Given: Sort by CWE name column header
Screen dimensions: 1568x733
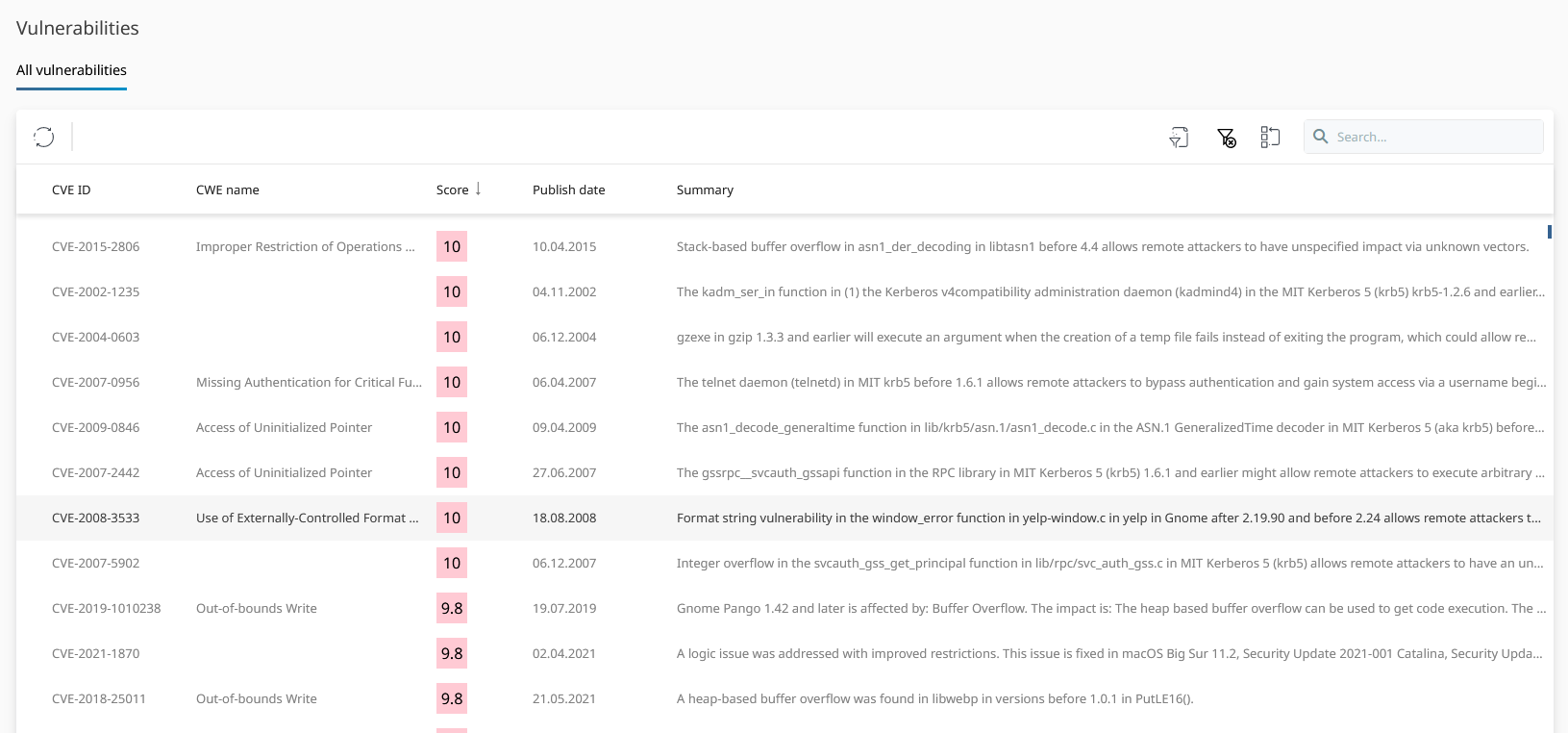Looking at the screenshot, I should pos(227,190).
